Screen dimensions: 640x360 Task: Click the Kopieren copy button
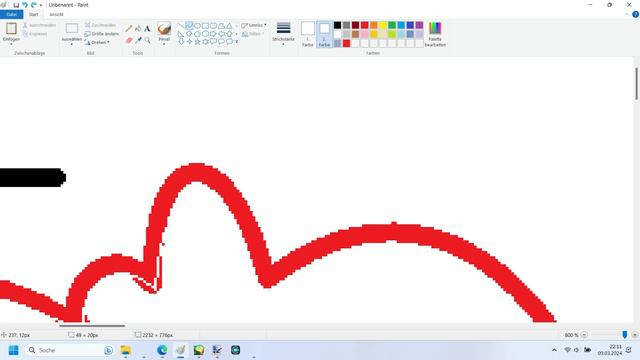(x=35, y=34)
